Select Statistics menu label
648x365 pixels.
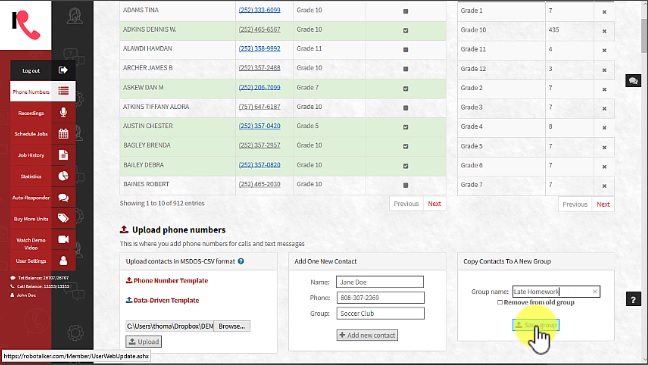31,177
